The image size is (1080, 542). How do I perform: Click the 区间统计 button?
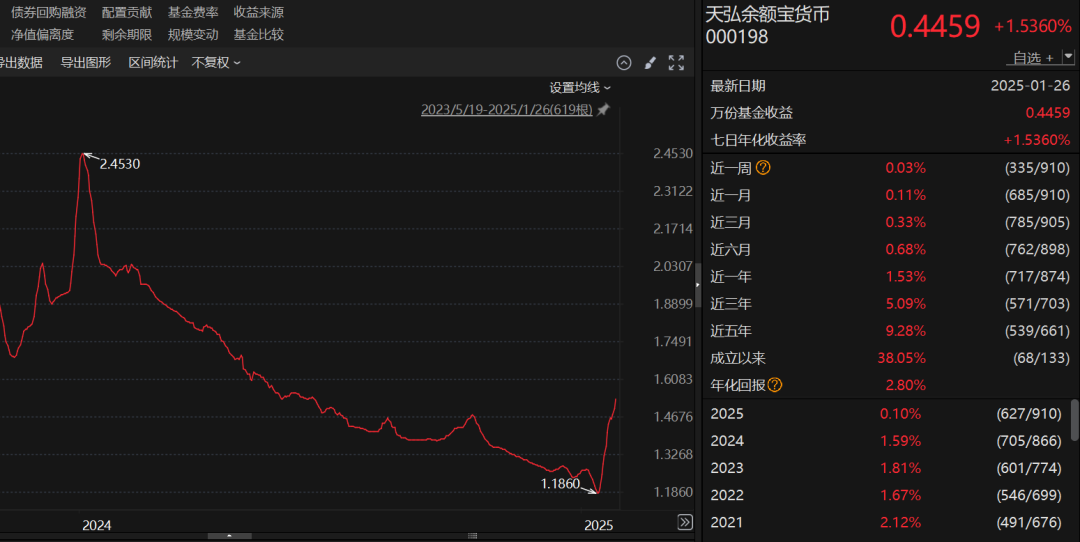pos(153,63)
